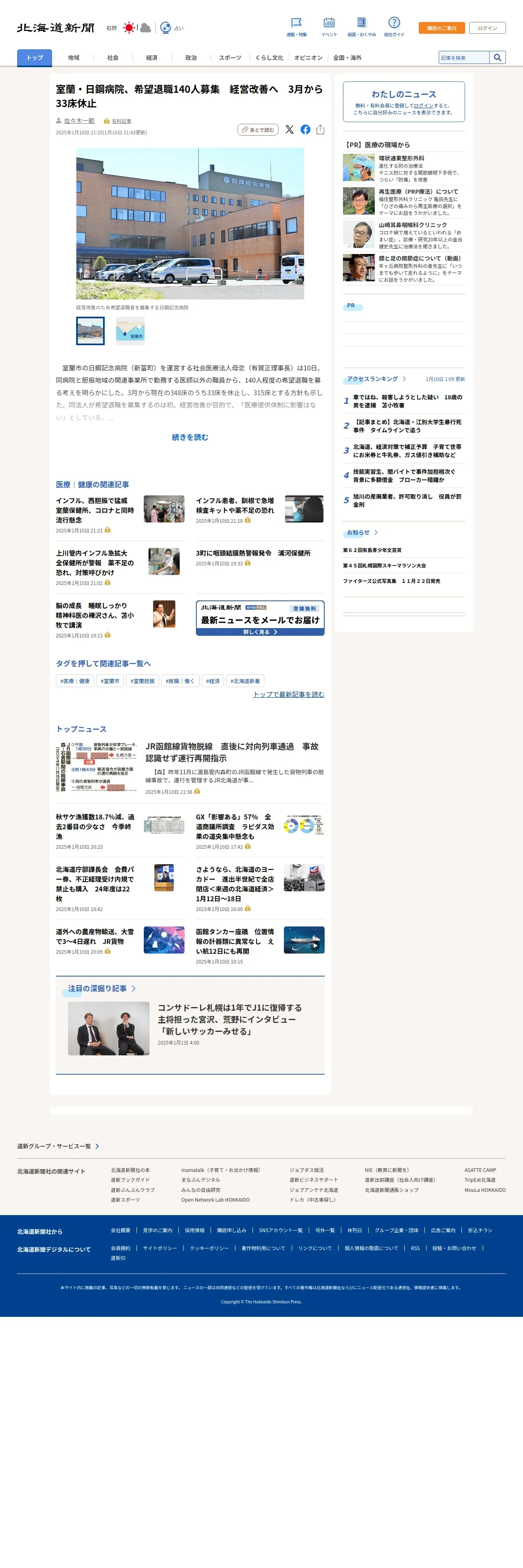
Task: Share the article on Facebook
Action: click(x=305, y=130)
